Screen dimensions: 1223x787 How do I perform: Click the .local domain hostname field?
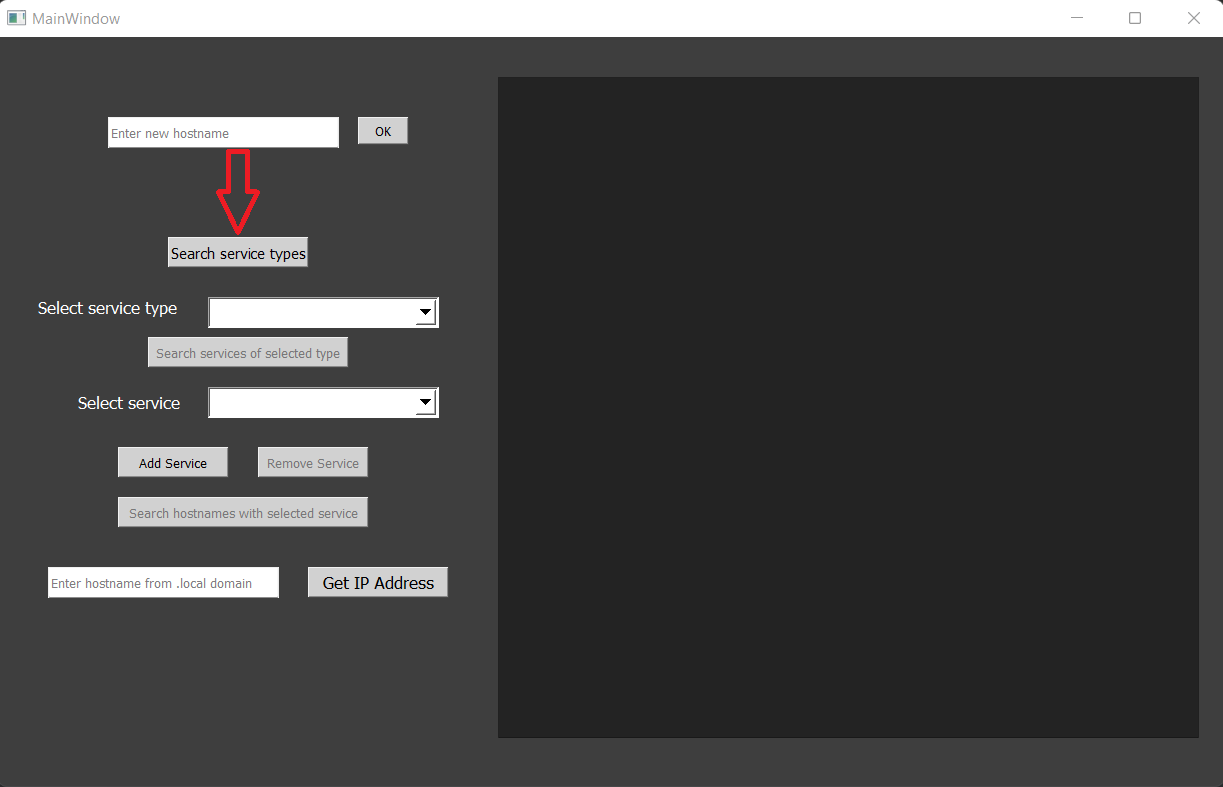pyautogui.click(x=163, y=583)
